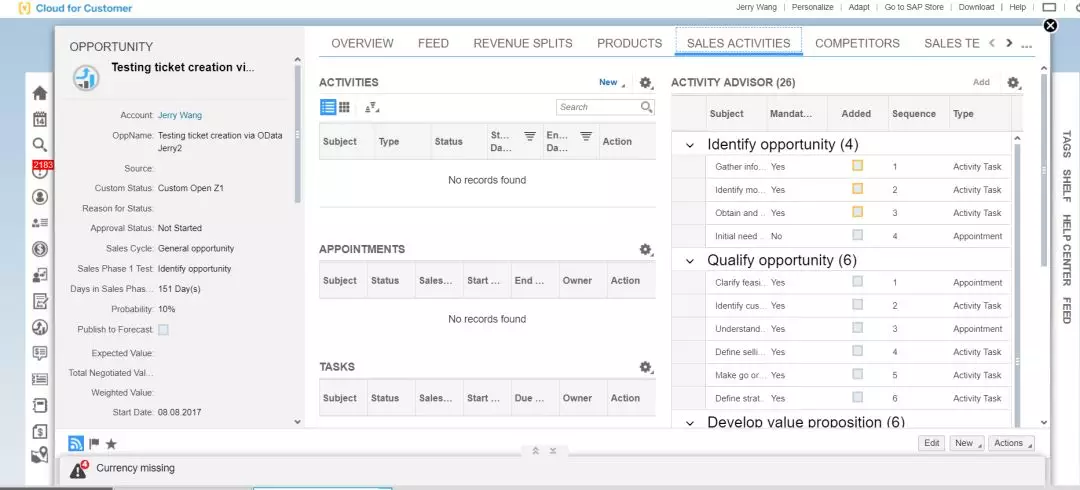The height and width of the screenshot is (490, 1080).
Task: Check Added box for Make go or... row
Action: click(858, 374)
